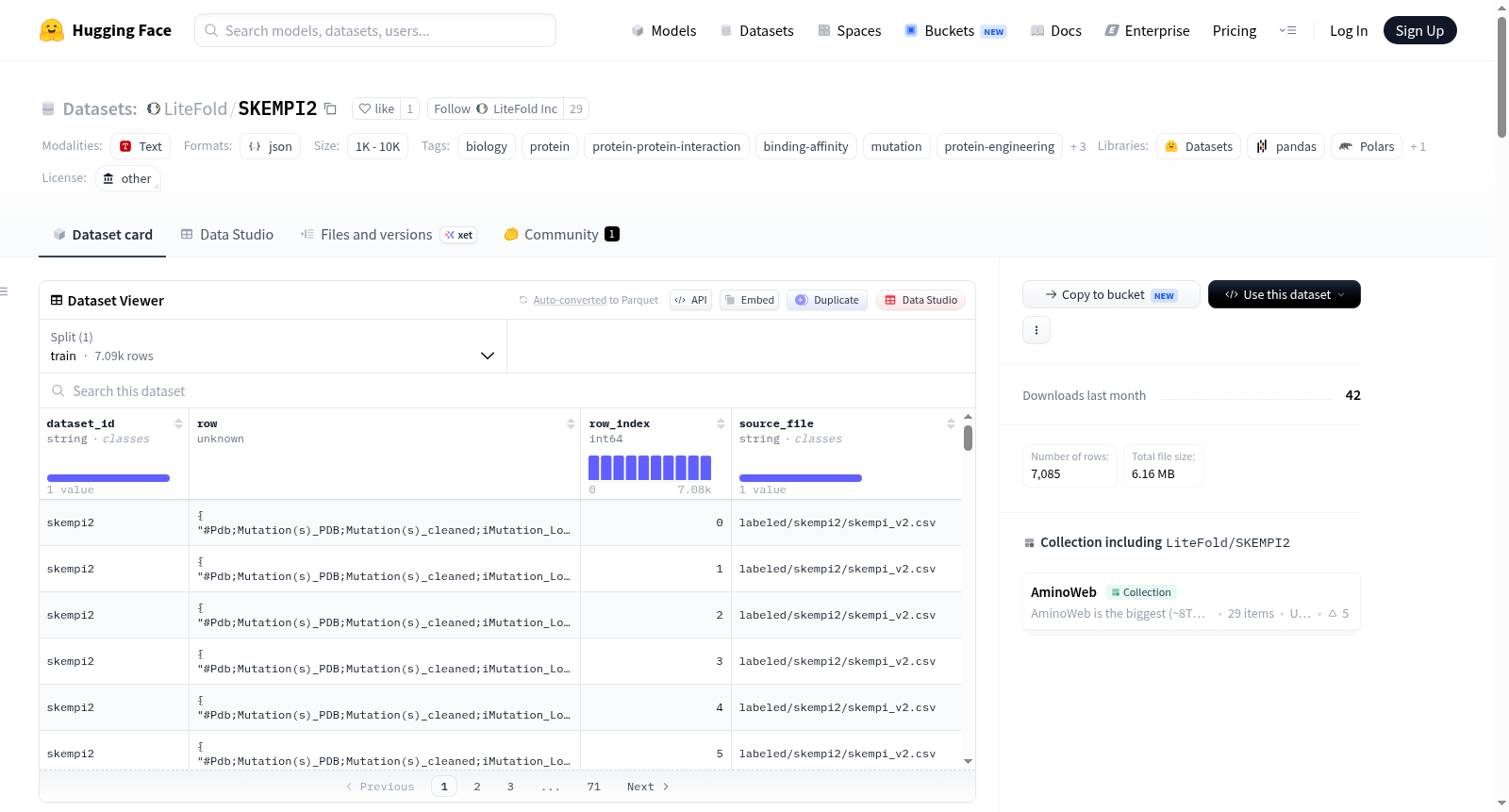Filter by the protein-protein-interaction tag

point(667,146)
